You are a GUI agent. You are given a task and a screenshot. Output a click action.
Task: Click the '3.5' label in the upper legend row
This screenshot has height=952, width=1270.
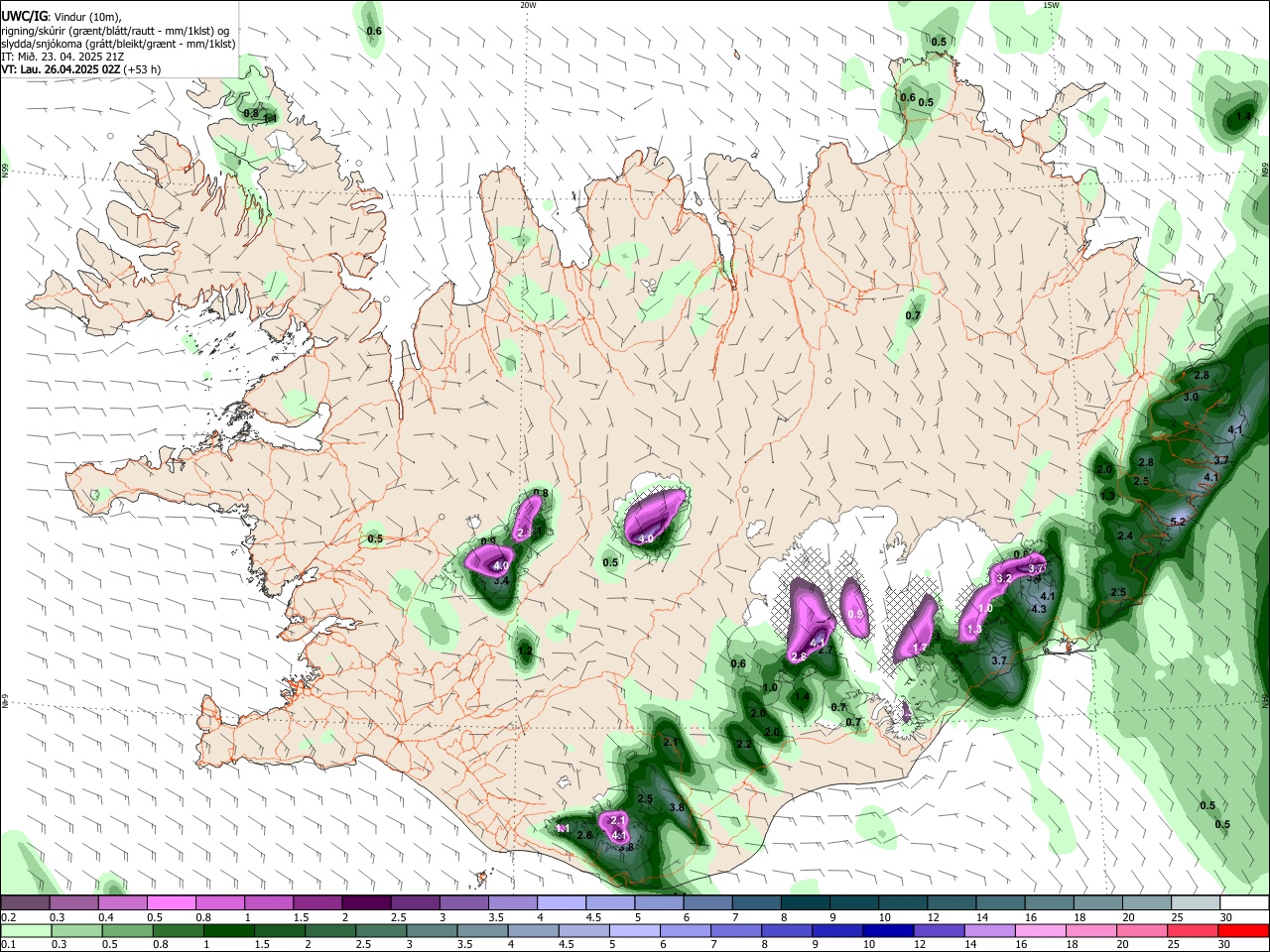495,917
